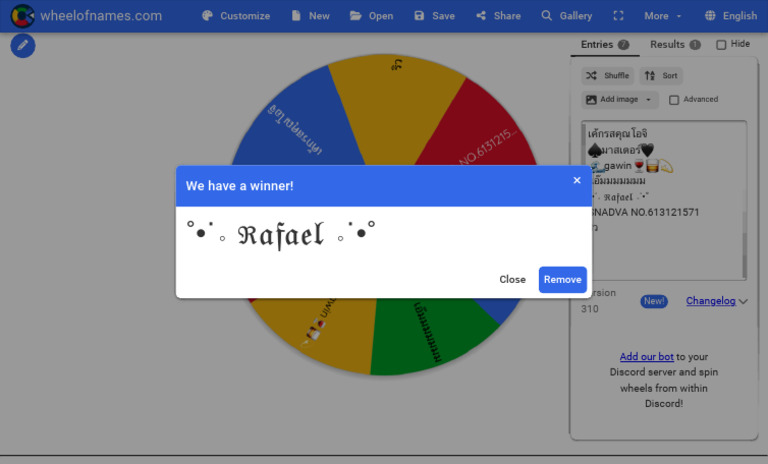Click the New document icon
This screenshot has height=464, width=768.
point(296,16)
